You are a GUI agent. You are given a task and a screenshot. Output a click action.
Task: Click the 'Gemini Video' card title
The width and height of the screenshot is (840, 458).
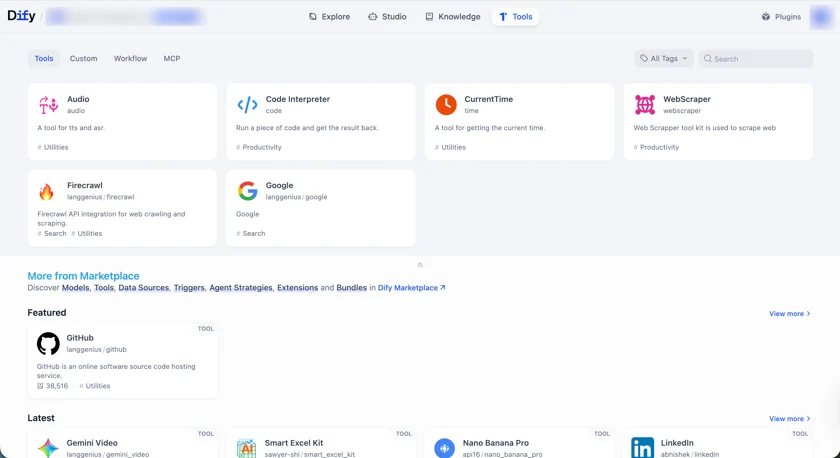[x=92, y=443]
